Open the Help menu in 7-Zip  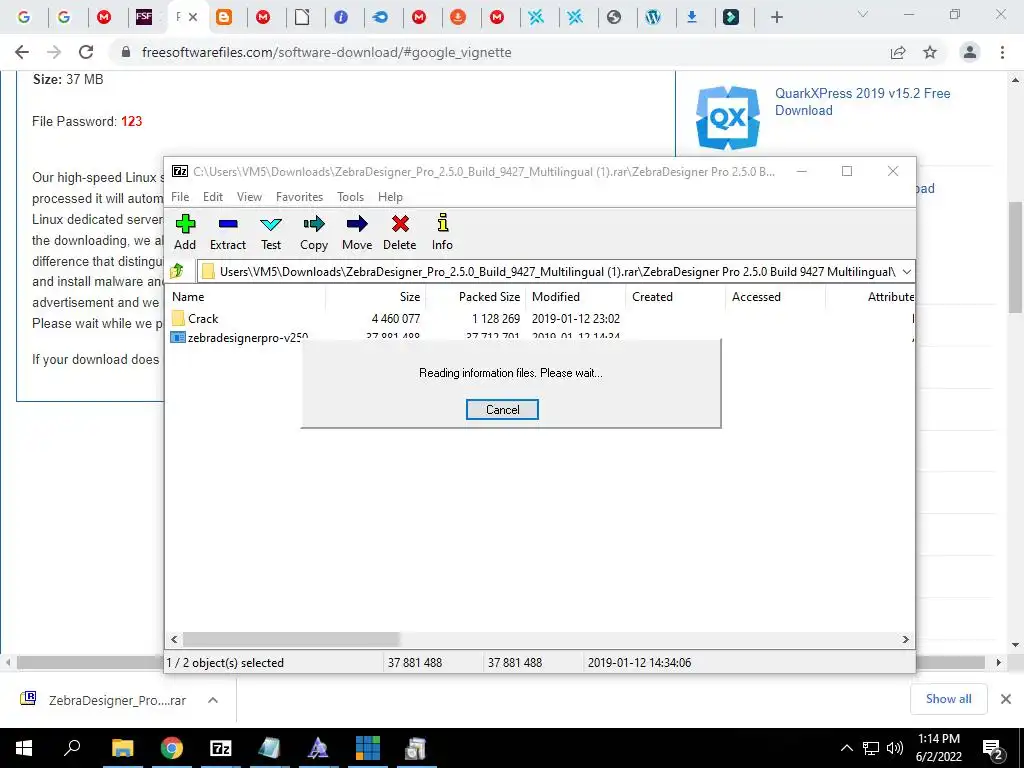coord(391,197)
